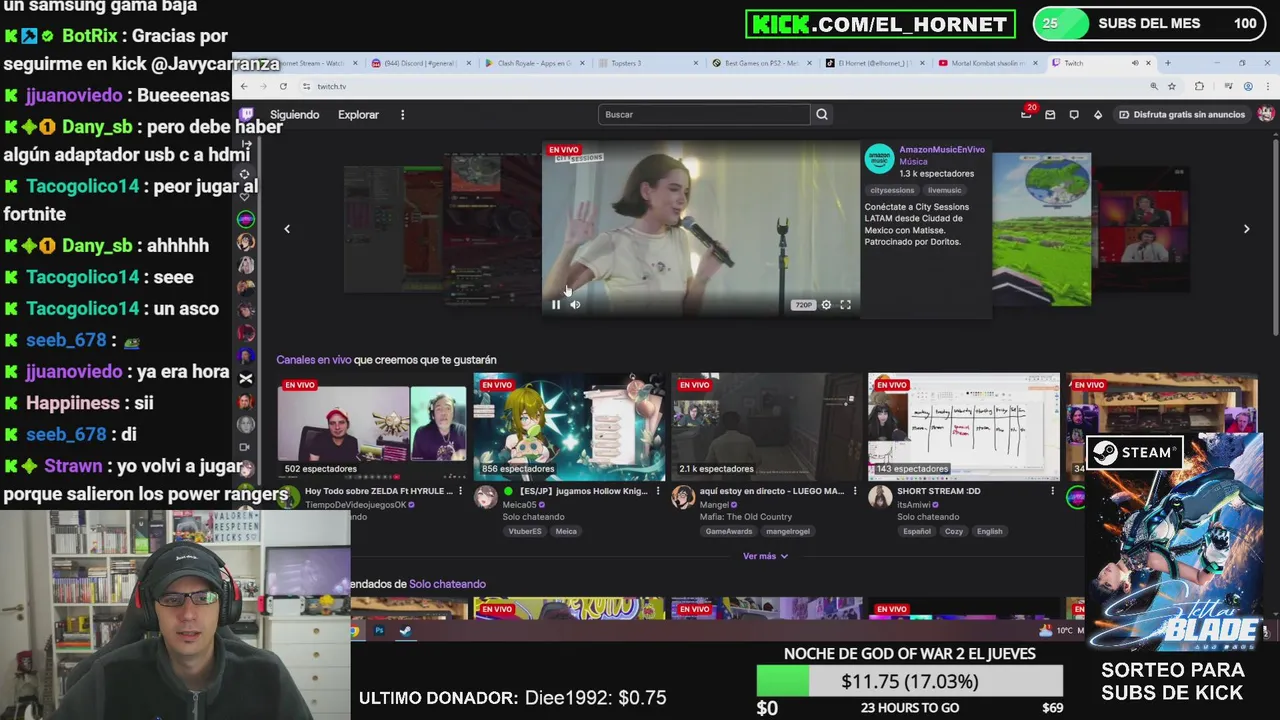Open the browser extensions puzzle icon
The width and height of the screenshot is (1280, 720).
1199,86
